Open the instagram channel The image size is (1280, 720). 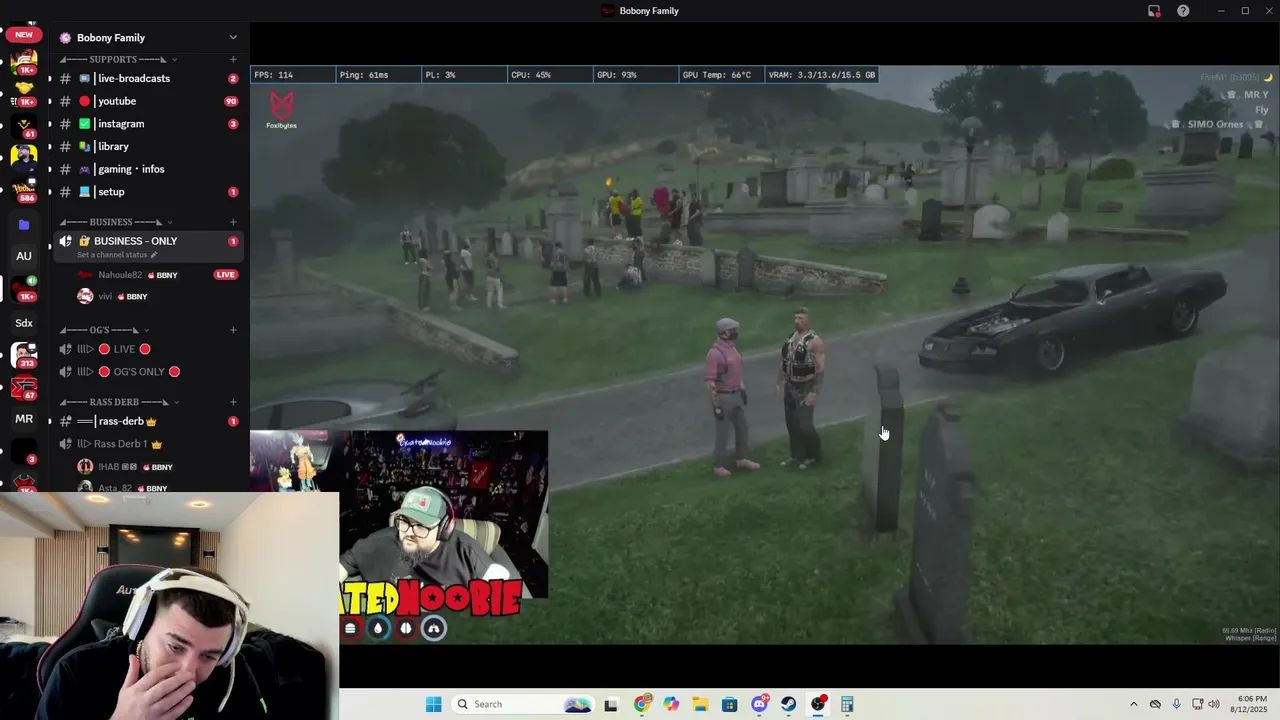[x=148, y=124]
